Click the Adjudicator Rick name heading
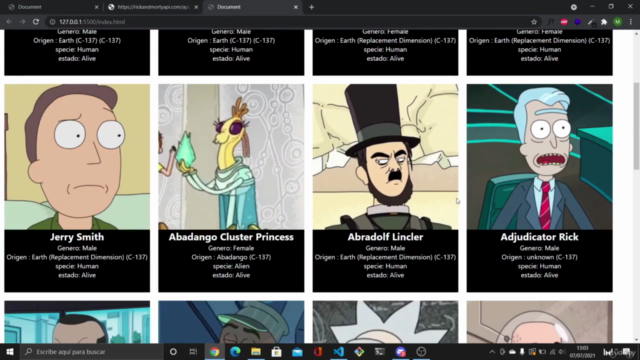 click(x=540, y=237)
